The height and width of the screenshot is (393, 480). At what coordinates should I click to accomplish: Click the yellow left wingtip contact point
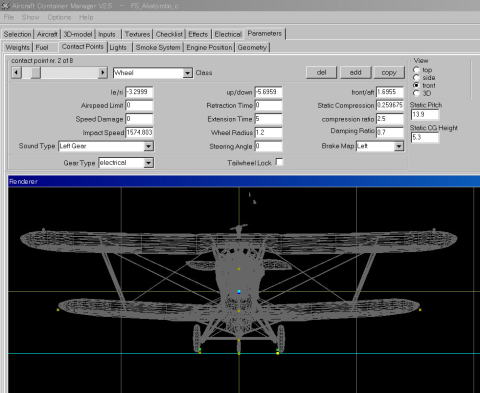click(x=58, y=310)
